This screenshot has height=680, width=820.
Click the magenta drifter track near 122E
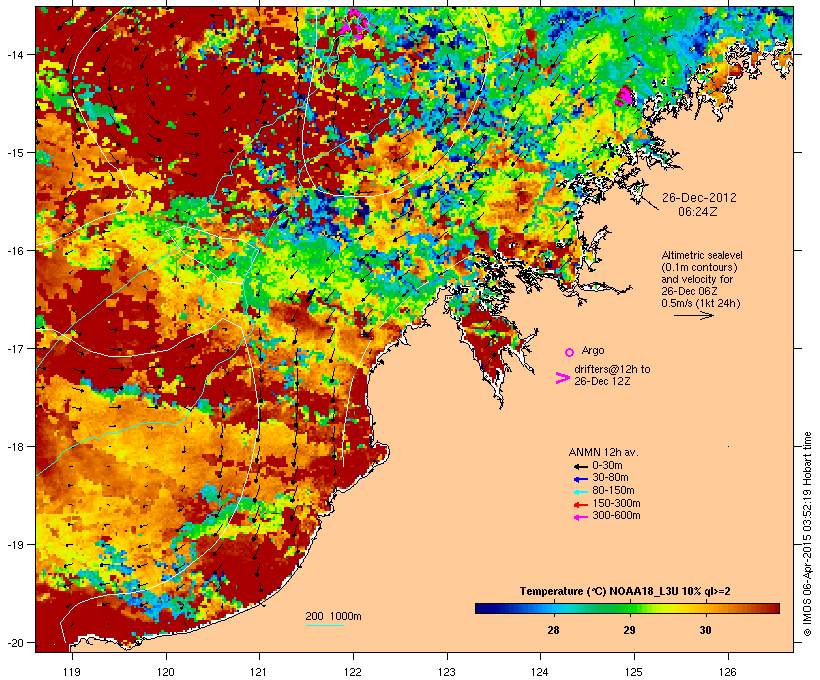pyautogui.click(x=355, y=24)
